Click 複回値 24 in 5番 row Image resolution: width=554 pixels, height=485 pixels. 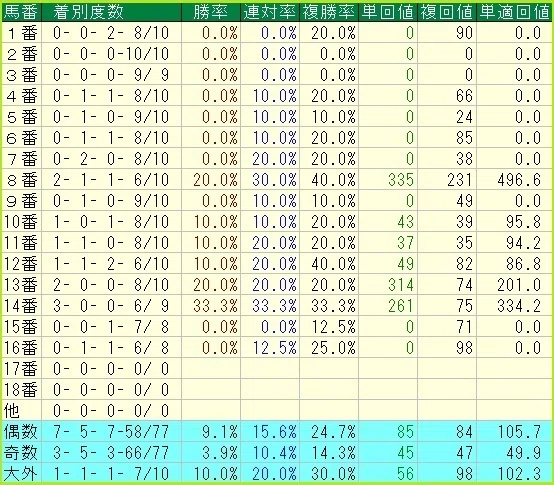tap(464, 117)
